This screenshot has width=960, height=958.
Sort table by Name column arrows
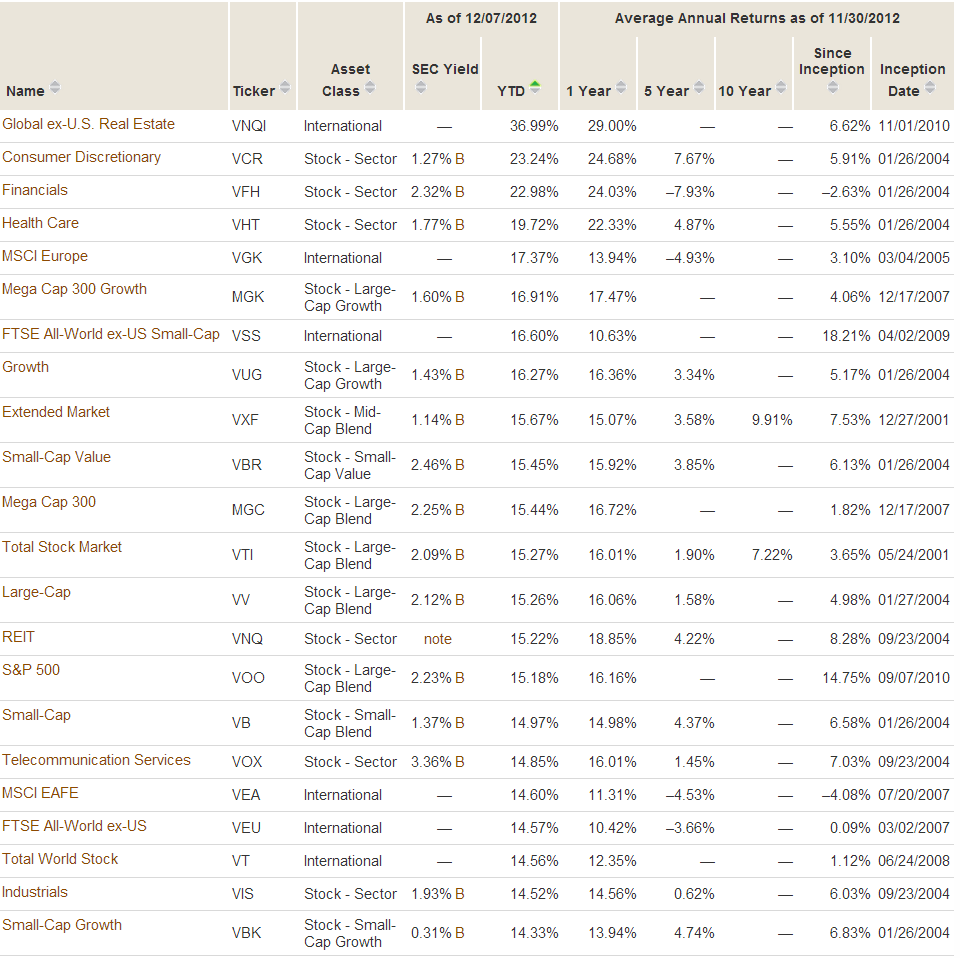55,88
